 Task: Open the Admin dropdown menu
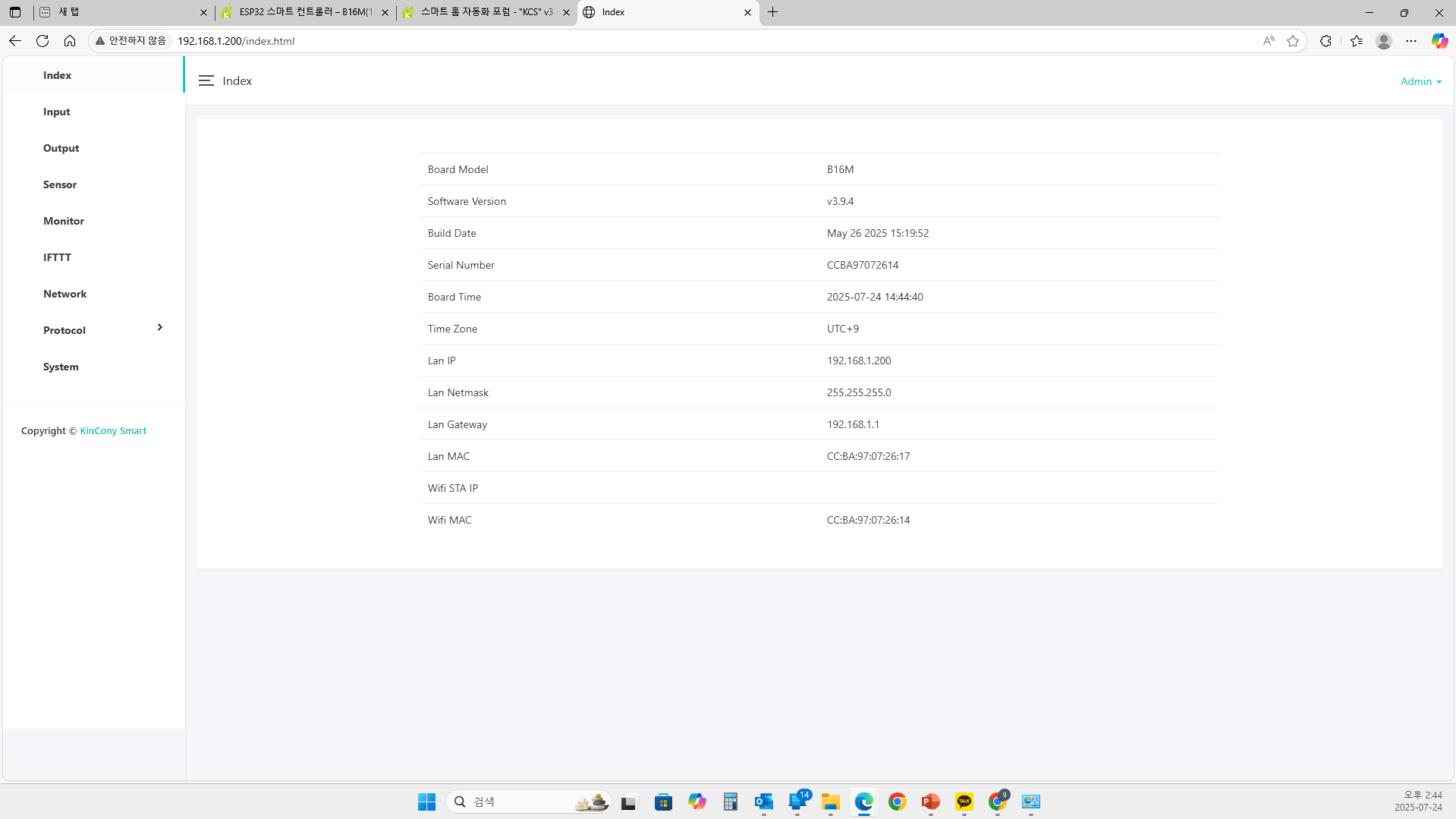pos(1420,81)
